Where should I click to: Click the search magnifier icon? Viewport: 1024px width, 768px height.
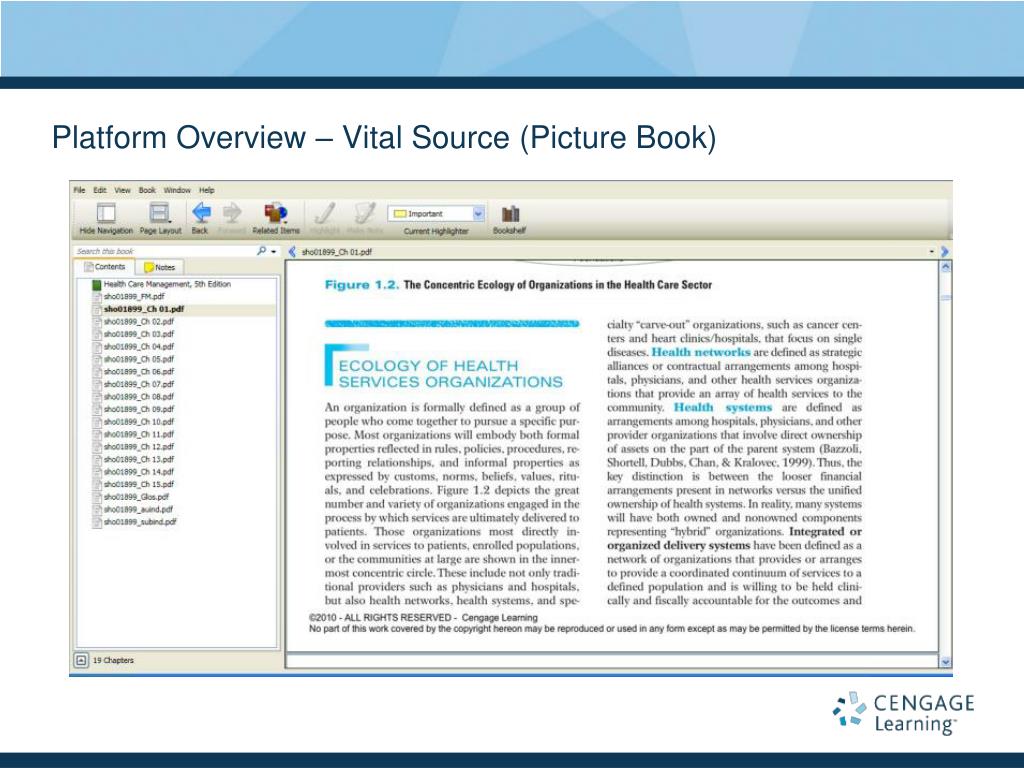(x=262, y=251)
